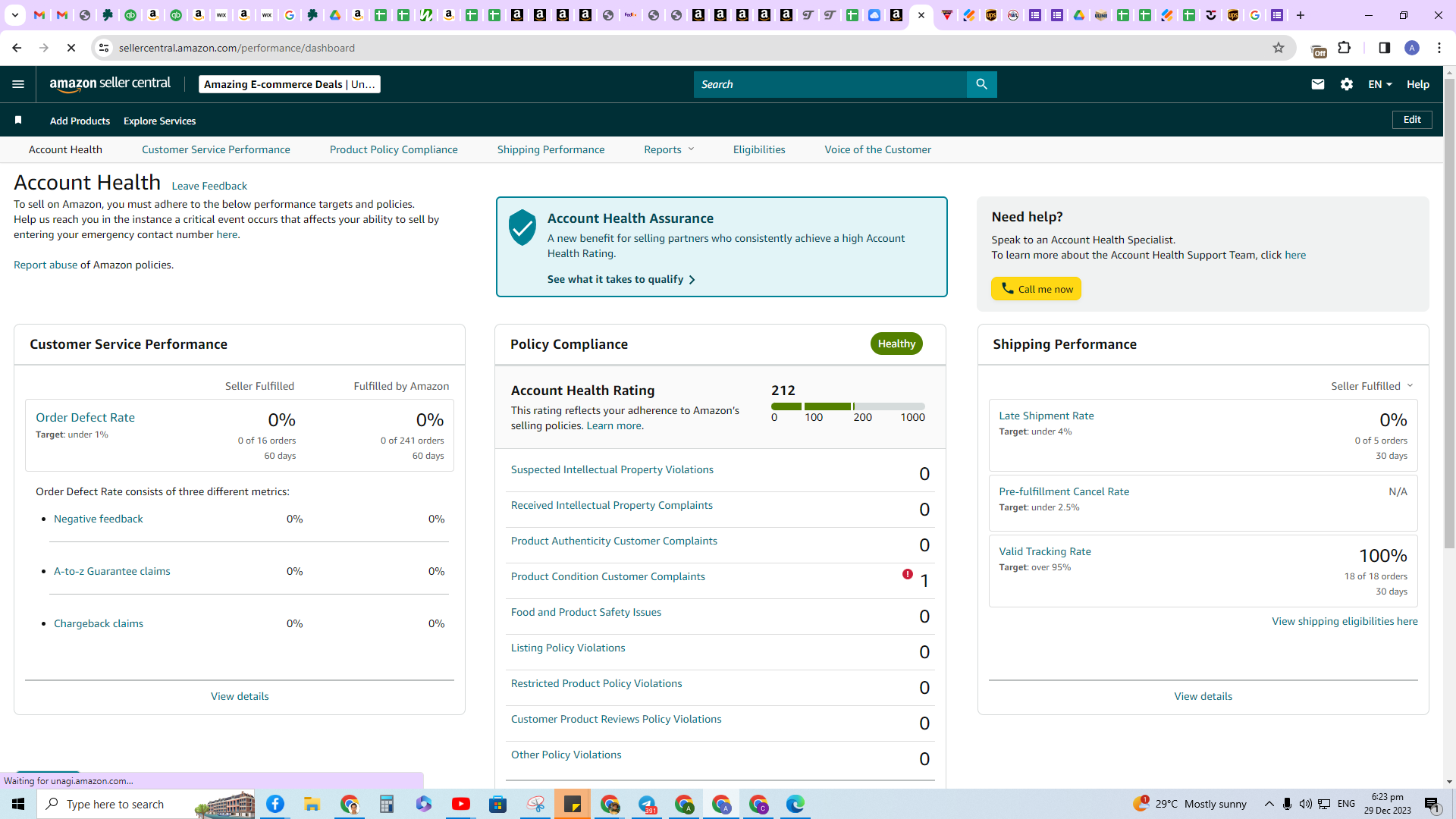Focus the Seller Central search field
This screenshot has width=1456, height=819.
pyautogui.click(x=830, y=84)
